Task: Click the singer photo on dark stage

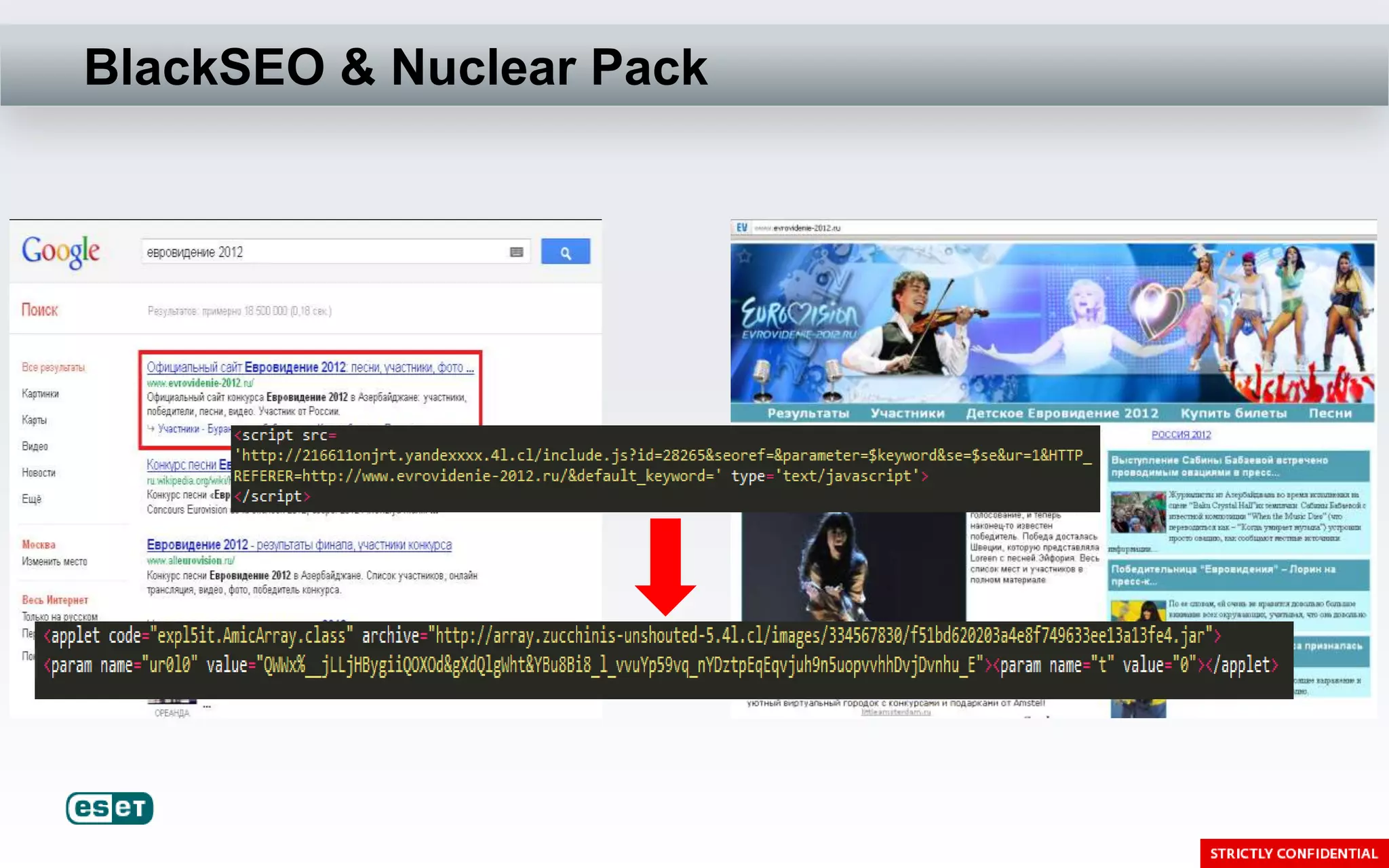Action: coord(853,566)
